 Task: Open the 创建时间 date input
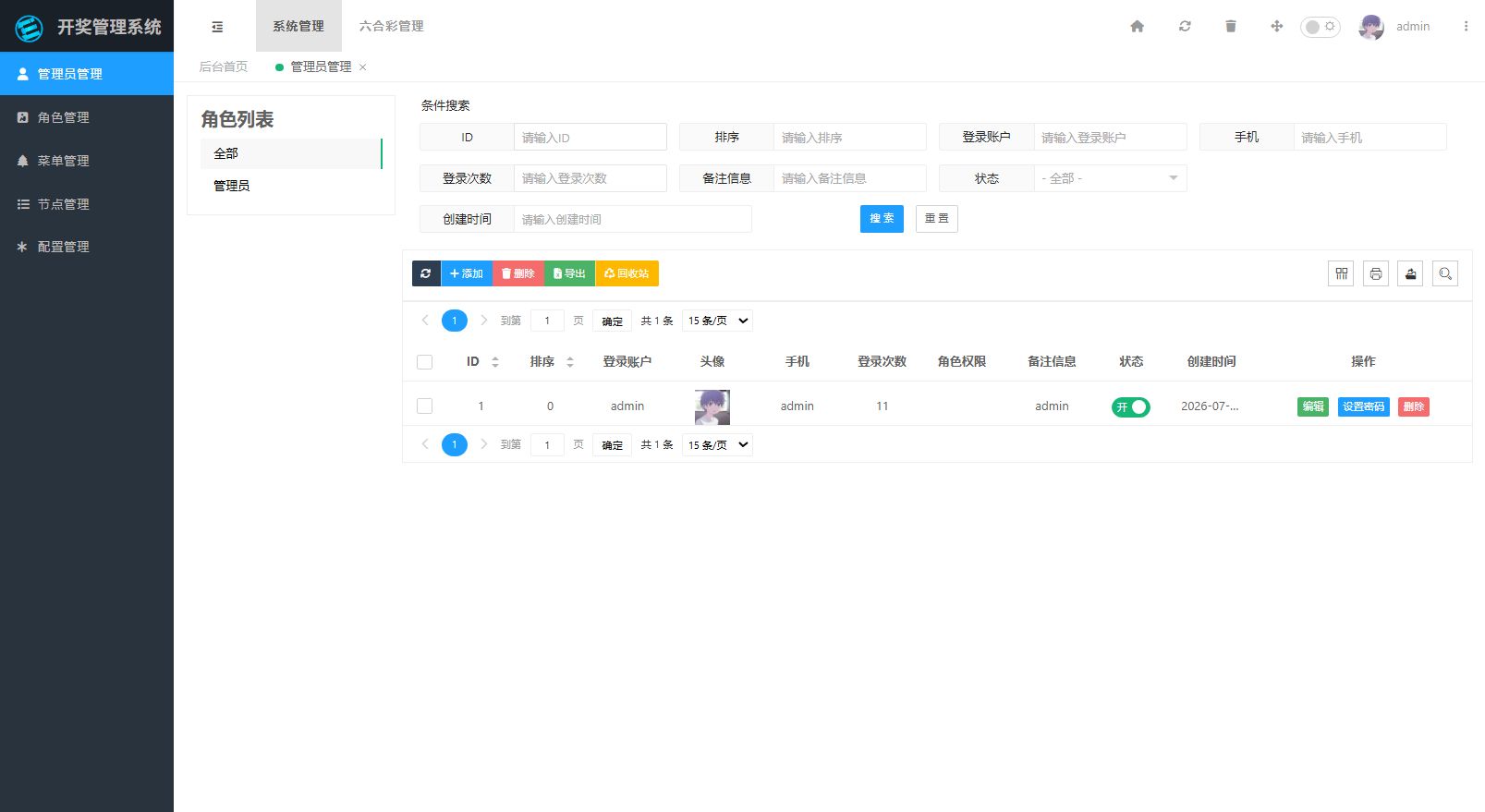(633, 219)
